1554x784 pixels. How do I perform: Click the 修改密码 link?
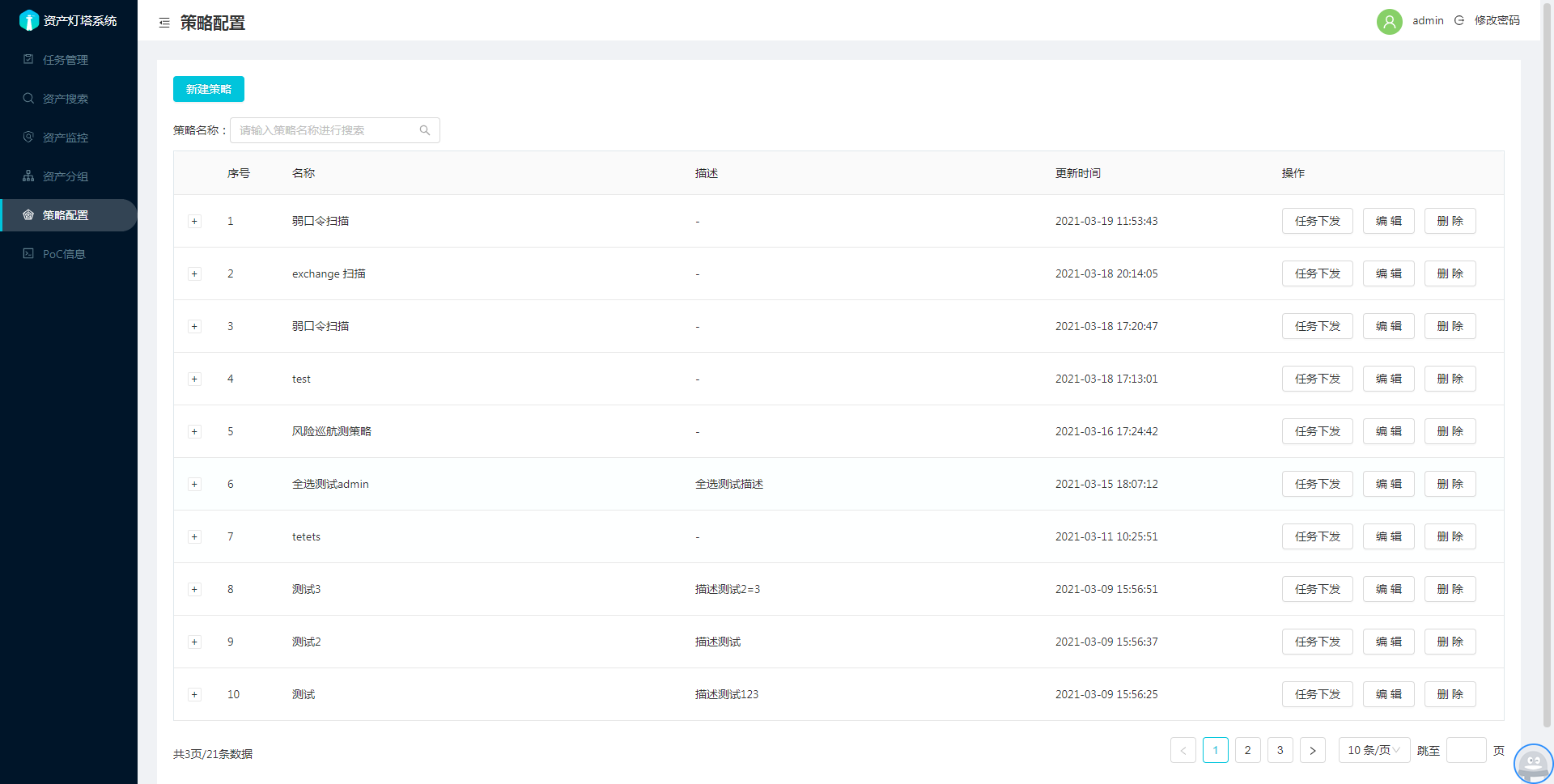click(x=1497, y=20)
